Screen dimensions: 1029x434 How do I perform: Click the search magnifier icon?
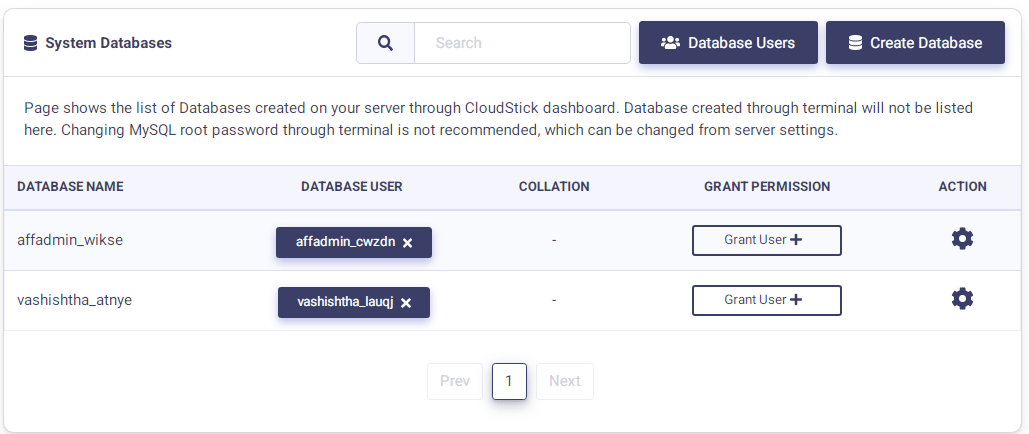click(x=386, y=43)
